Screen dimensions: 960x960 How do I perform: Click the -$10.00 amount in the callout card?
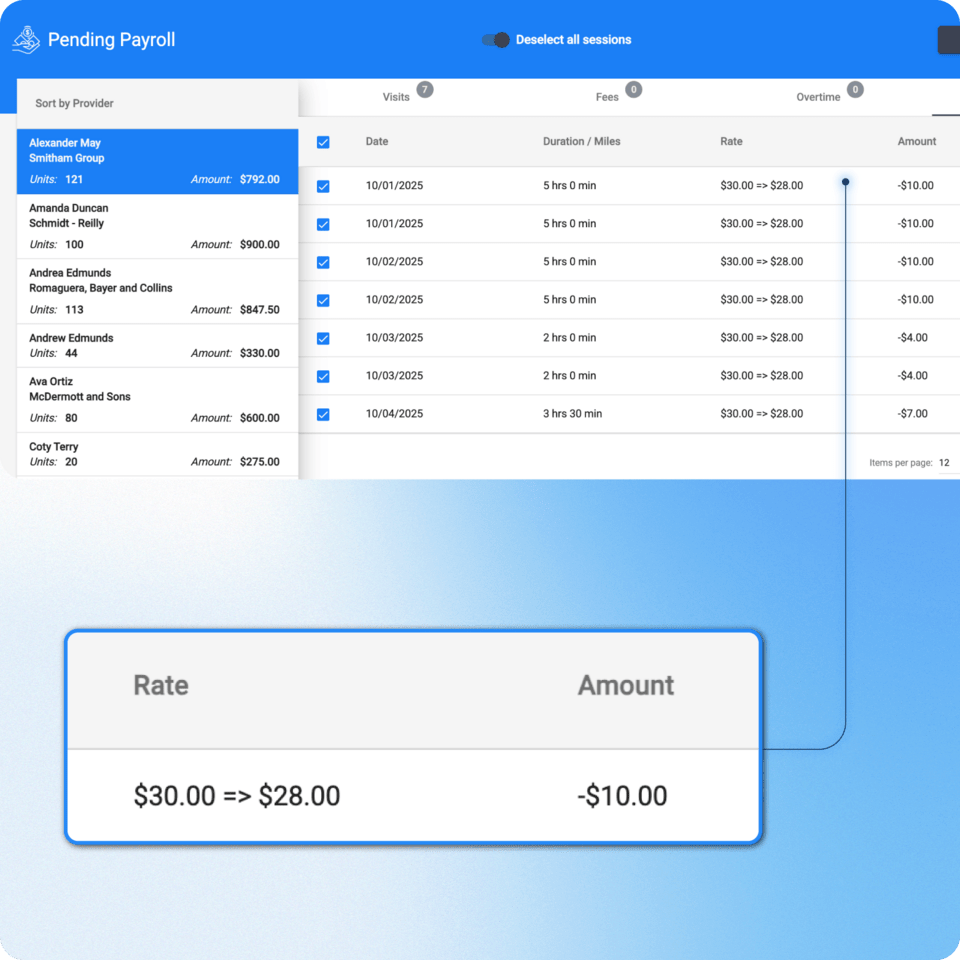point(622,796)
